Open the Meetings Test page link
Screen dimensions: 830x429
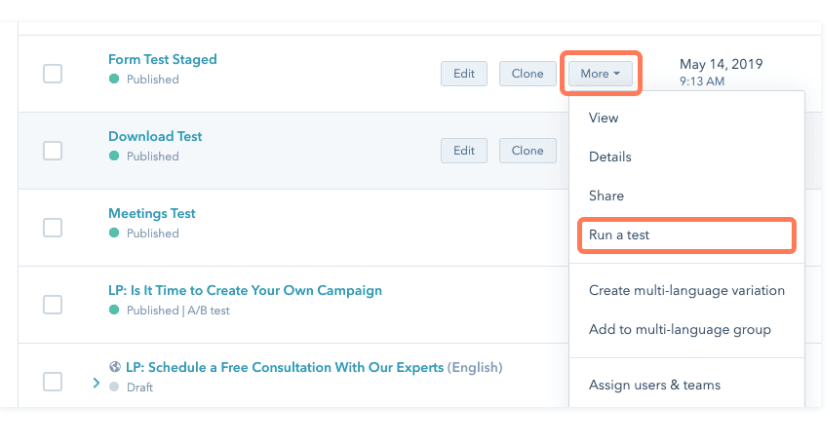[152, 213]
